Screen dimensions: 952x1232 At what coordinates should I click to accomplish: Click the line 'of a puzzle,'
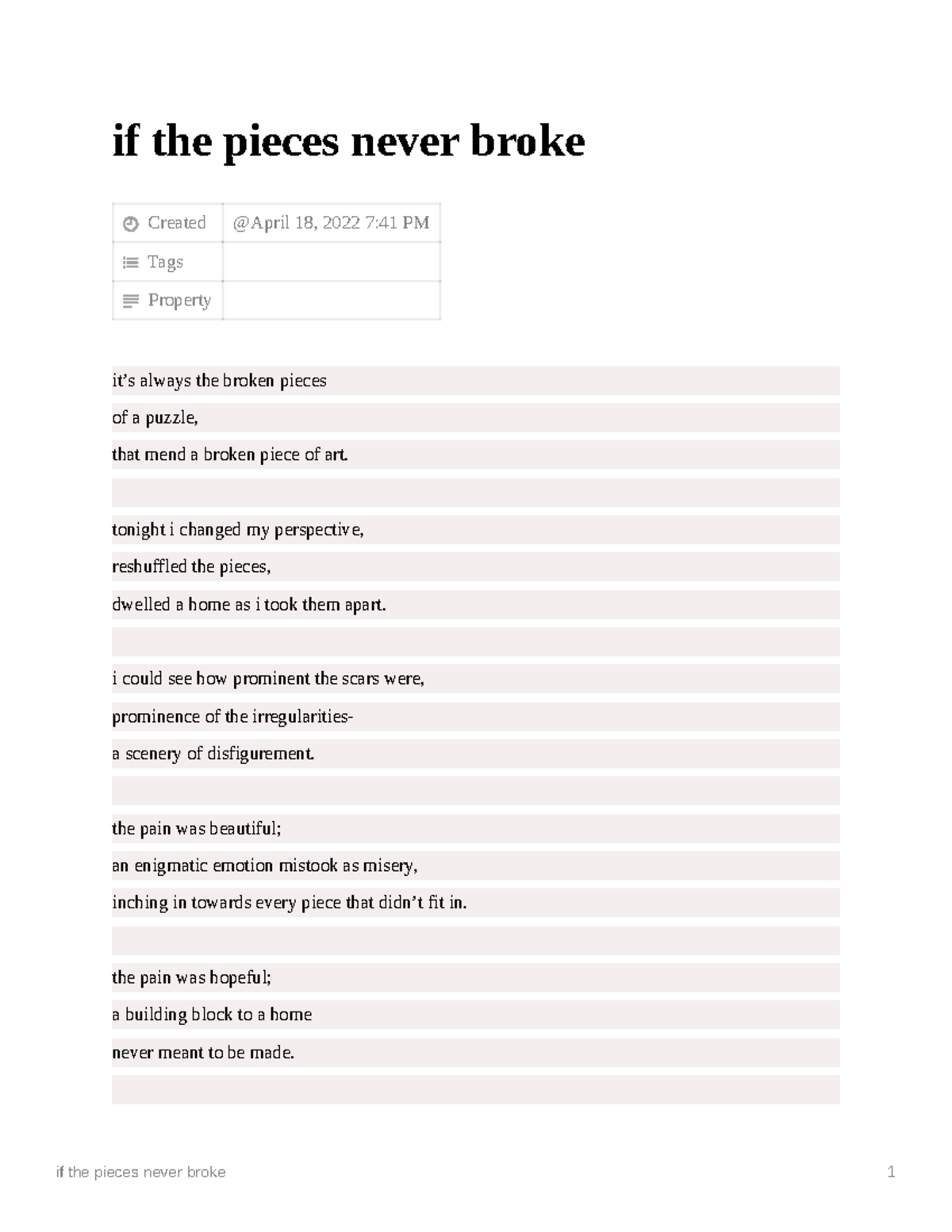pos(155,418)
